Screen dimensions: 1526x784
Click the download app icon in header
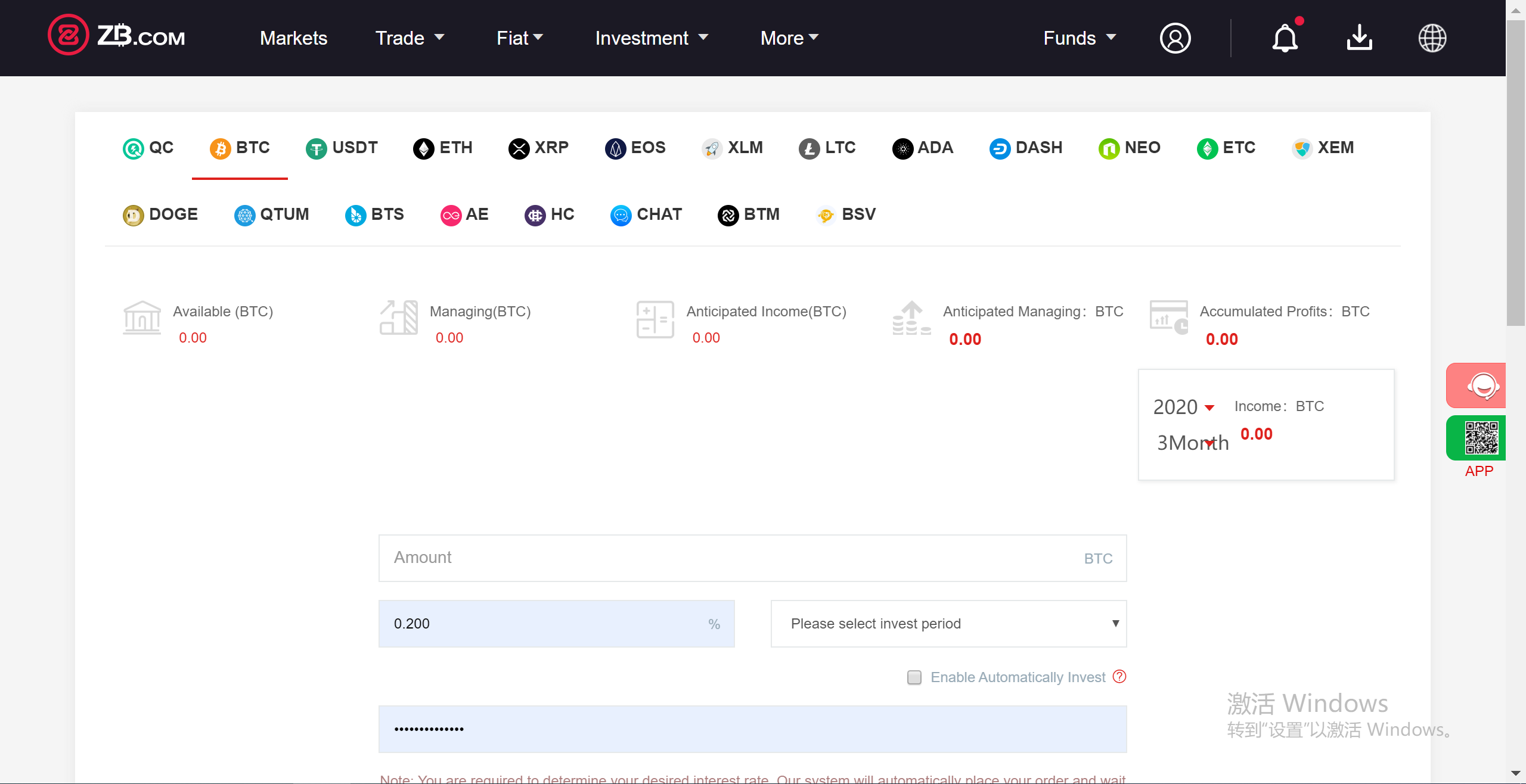click(1359, 38)
